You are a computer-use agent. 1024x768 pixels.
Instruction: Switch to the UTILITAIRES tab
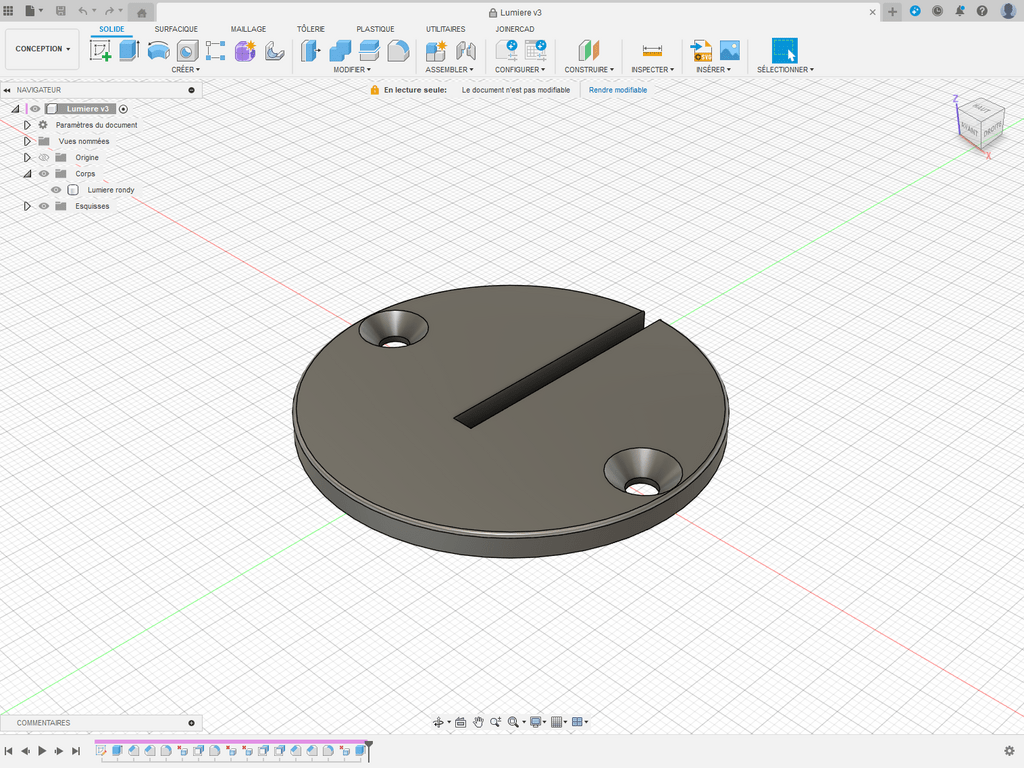[x=445, y=29]
